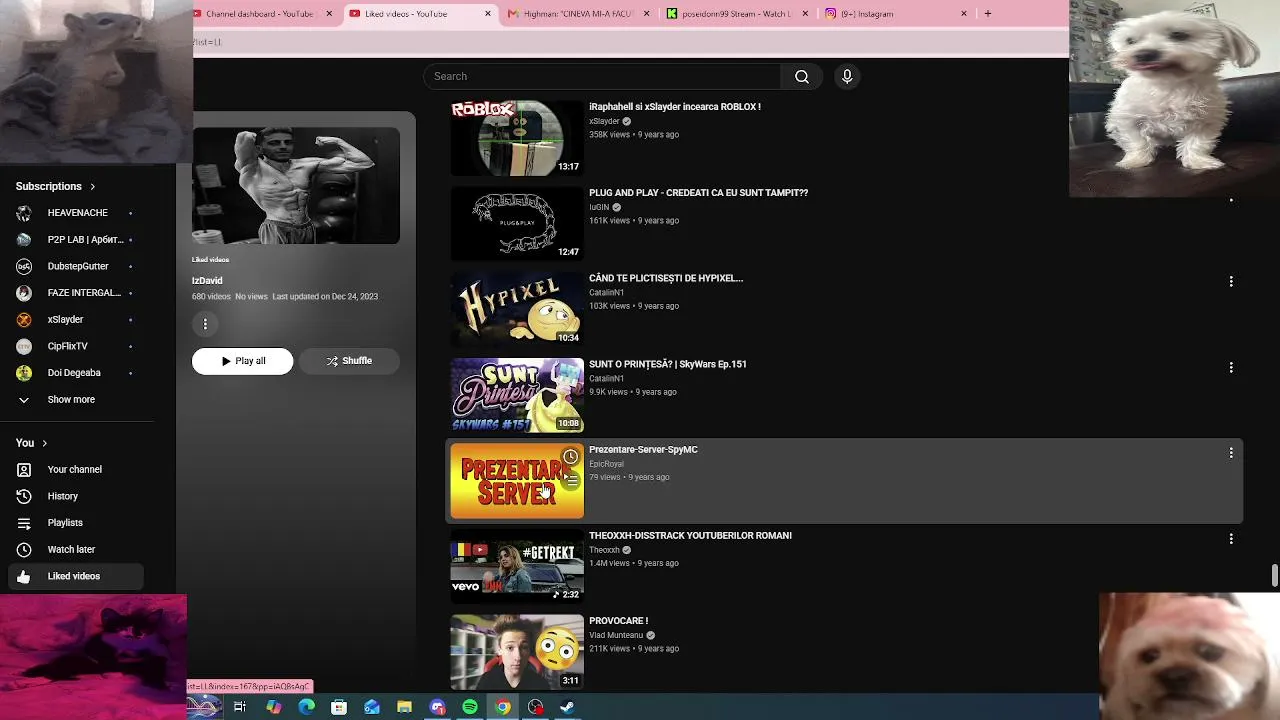Open OBS Studio from the taskbar

tap(535, 707)
